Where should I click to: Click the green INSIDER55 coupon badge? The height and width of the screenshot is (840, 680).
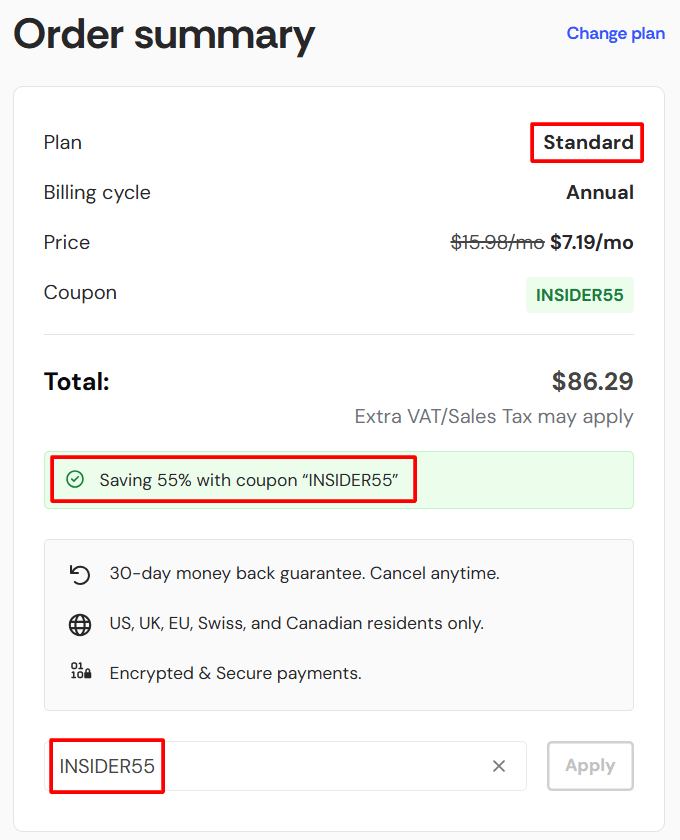(x=580, y=295)
